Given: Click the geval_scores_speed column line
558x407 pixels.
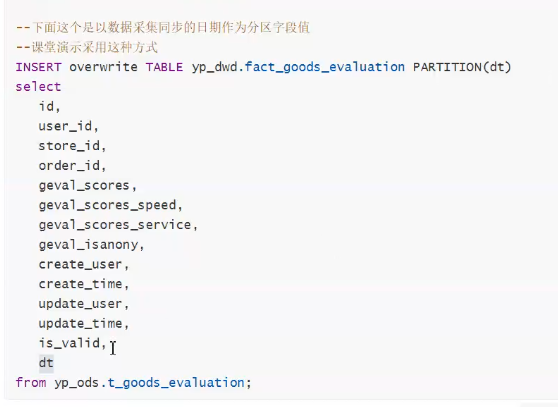Looking at the screenshot, I should pyautogui.click(x=111, y=205).
